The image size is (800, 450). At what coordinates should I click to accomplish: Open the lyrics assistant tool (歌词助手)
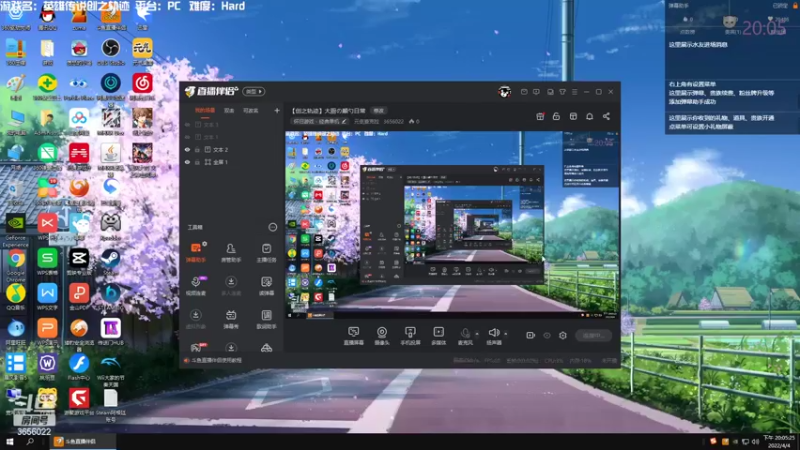click(x=266, y=319)
